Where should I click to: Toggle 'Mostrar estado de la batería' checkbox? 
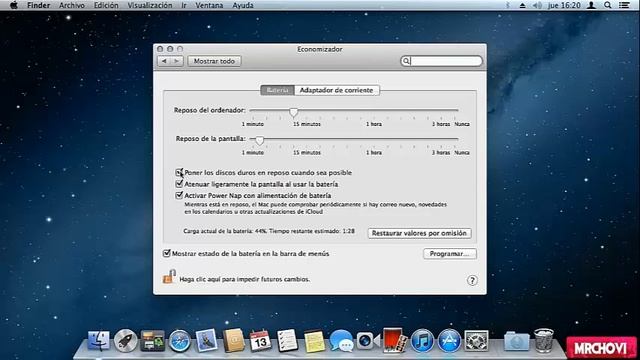pyautogui.click(x=167, y=253)
